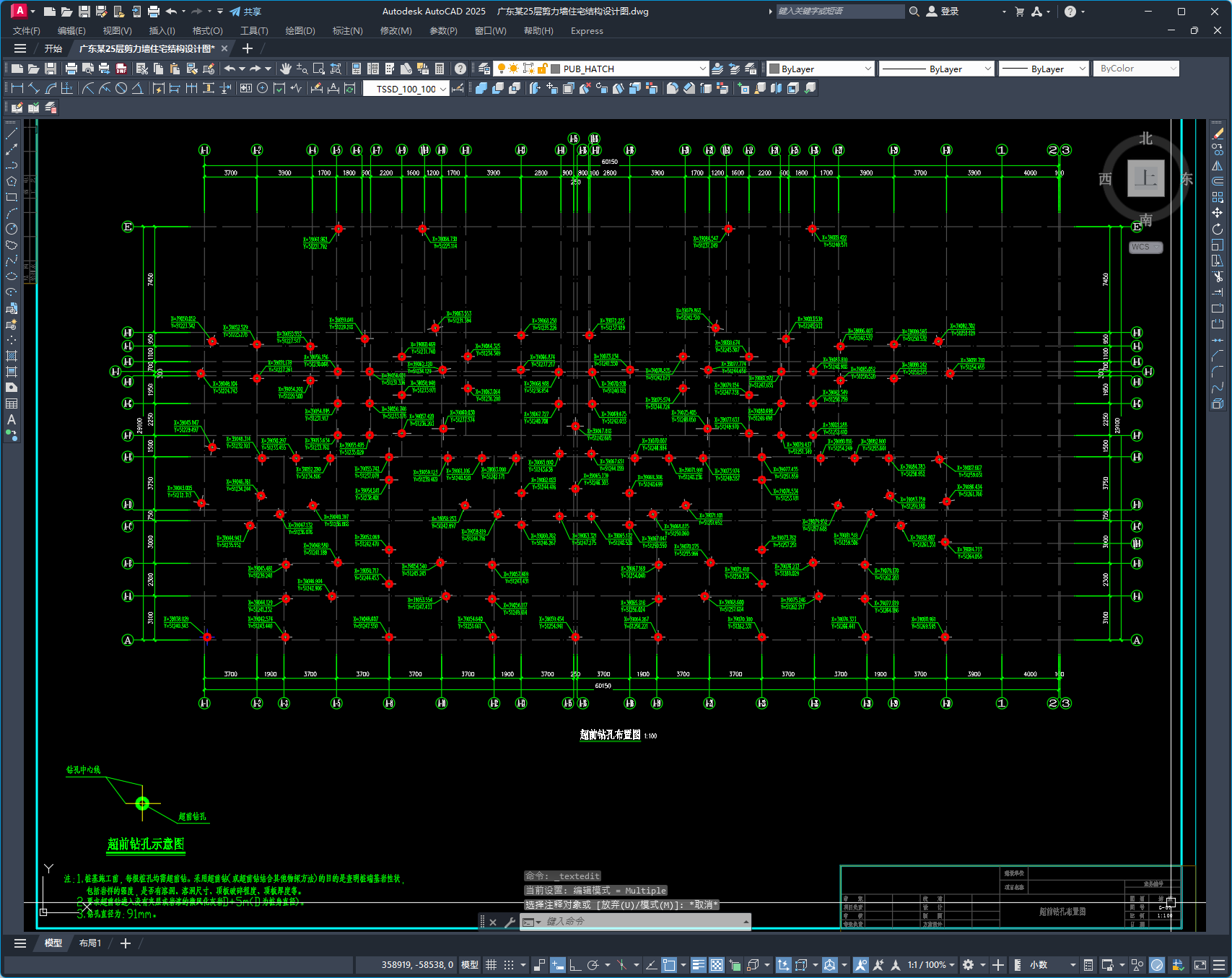Open the Express menu
Viewport: 1232px width, 978px height.
coord(587,31)
